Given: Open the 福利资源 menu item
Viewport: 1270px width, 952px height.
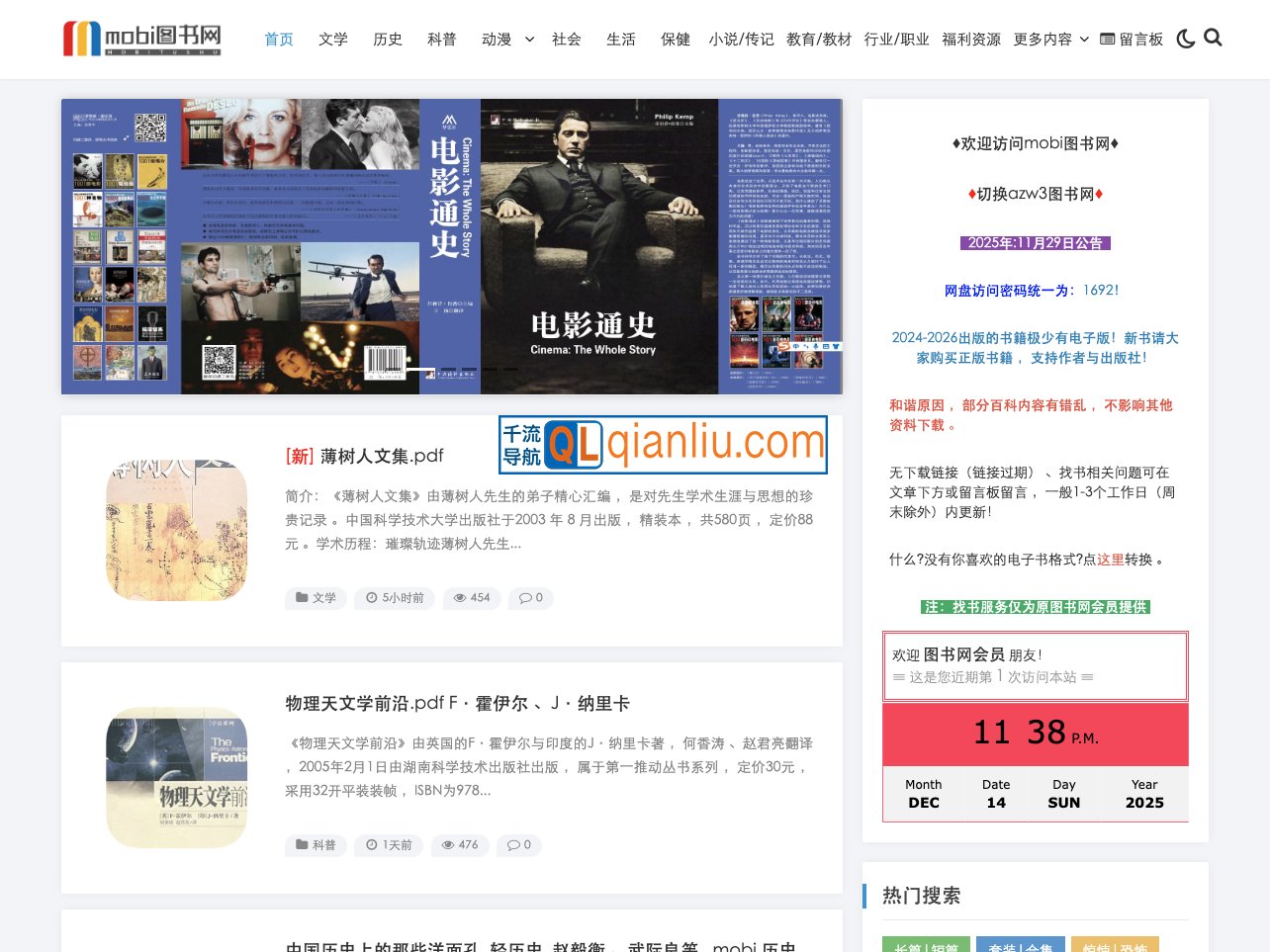Looking at the screenshot, I should pyautogui.click(x=970, y=40).
